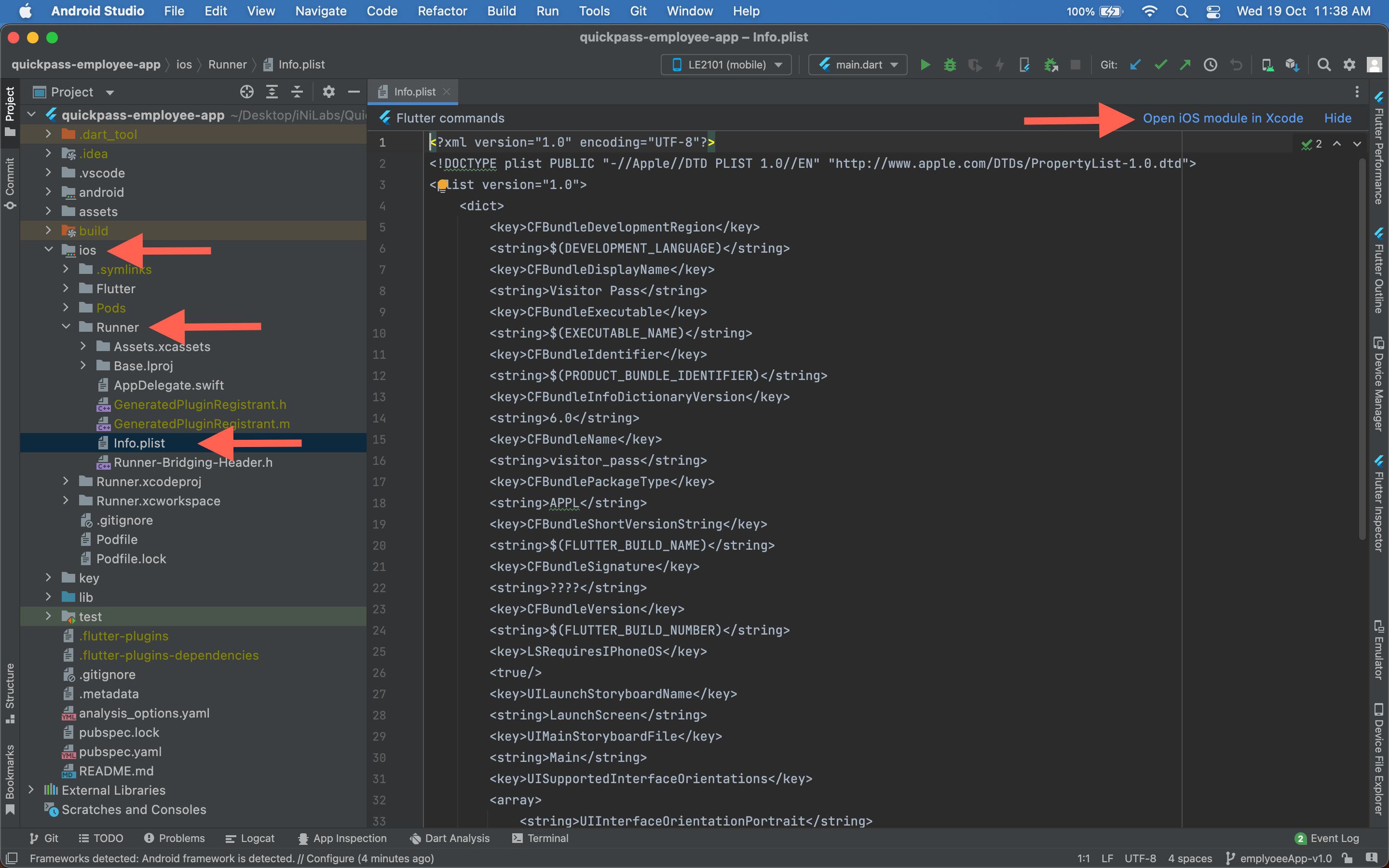This screenshot has height=868, width=1389.
Task: Open the Refactor menu
Action: pos(442,11)
